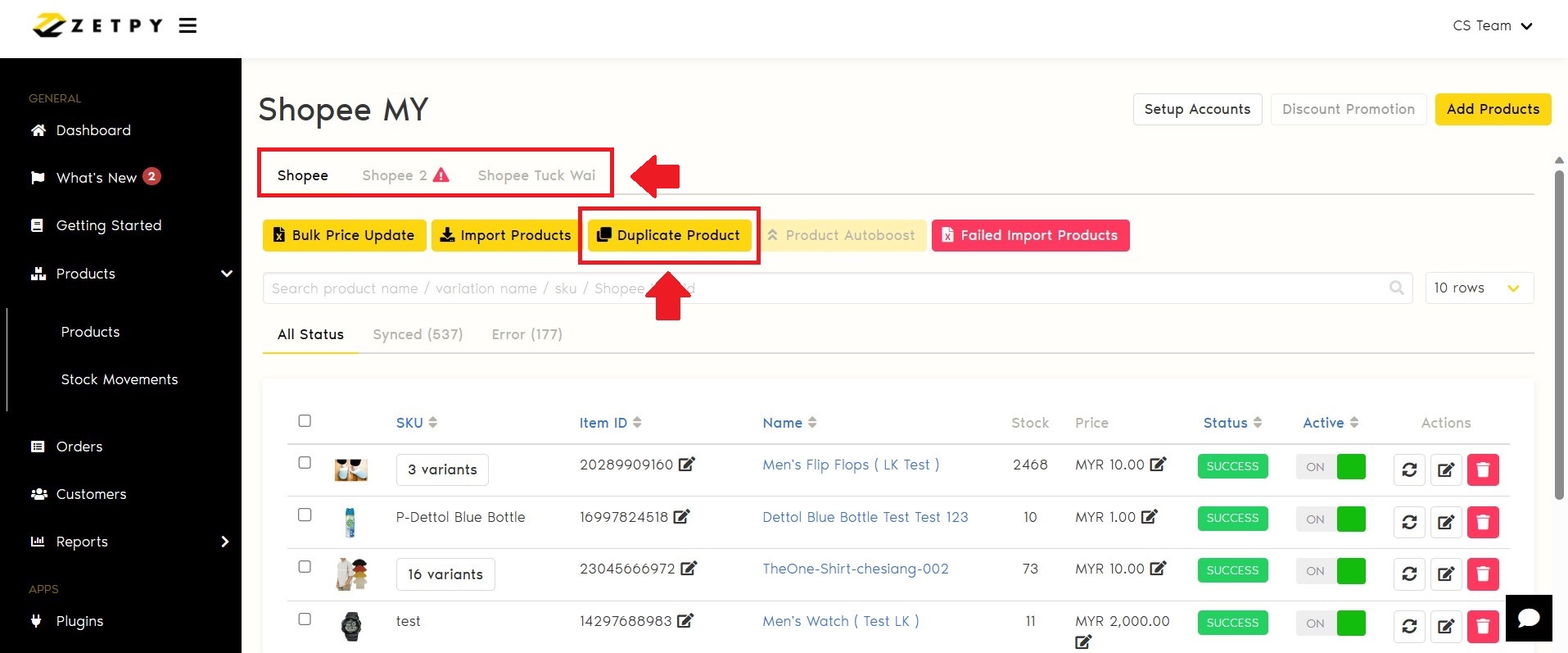
Task: Edit item ID 14297688983
Action: (x=685, y=620)
